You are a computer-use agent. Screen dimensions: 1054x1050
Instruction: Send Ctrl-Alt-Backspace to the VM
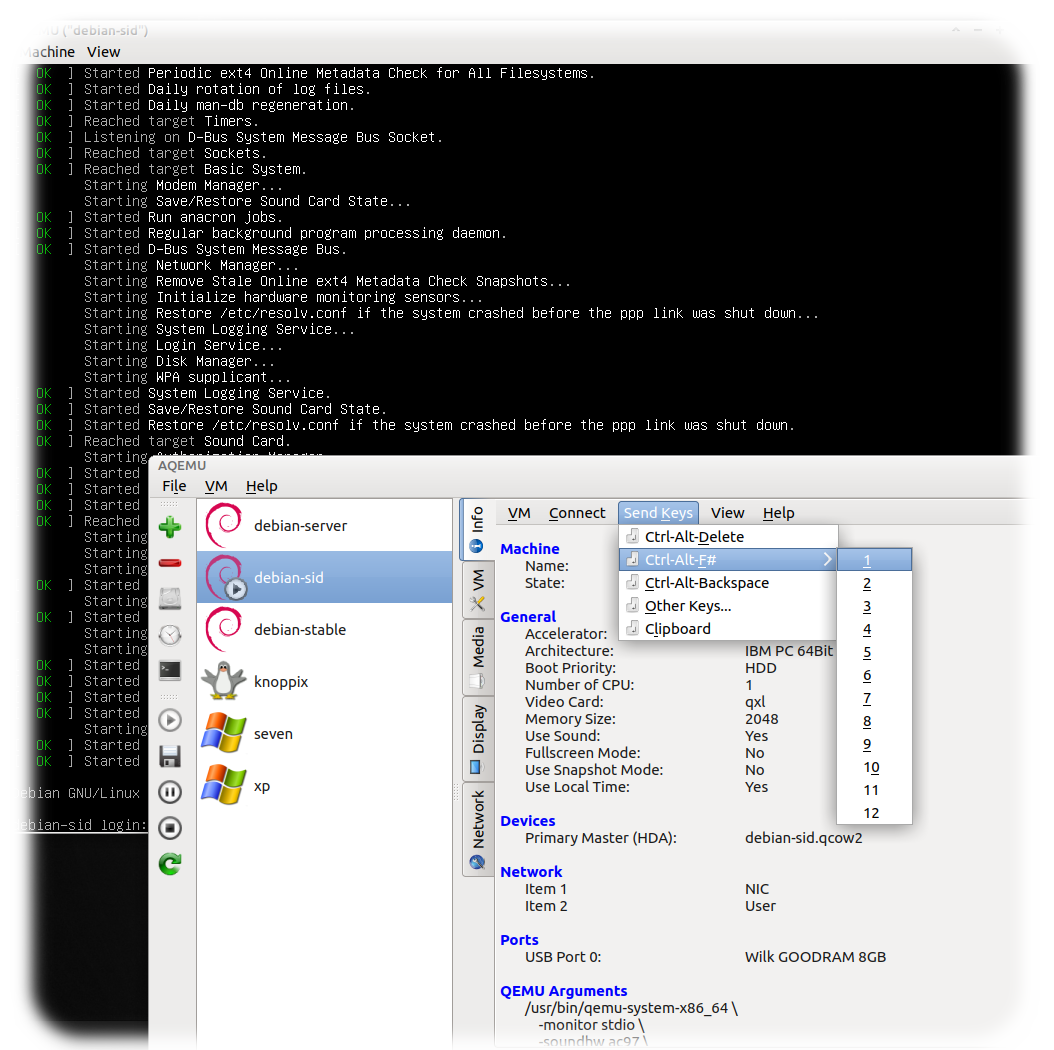click(728, 583)
